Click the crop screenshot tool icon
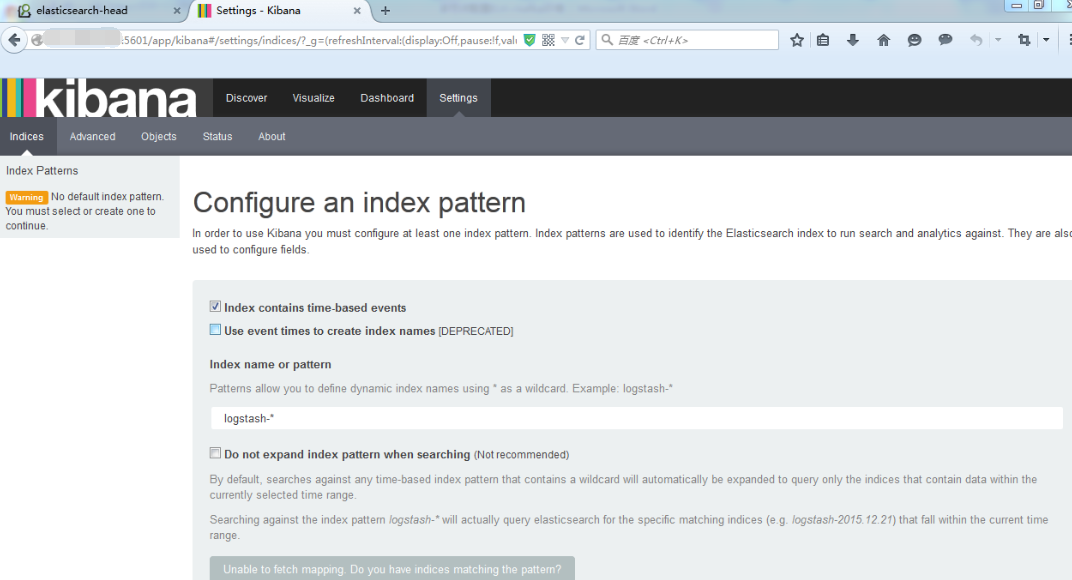The width and height of the screenshot is (1072, 580). 1023,40
